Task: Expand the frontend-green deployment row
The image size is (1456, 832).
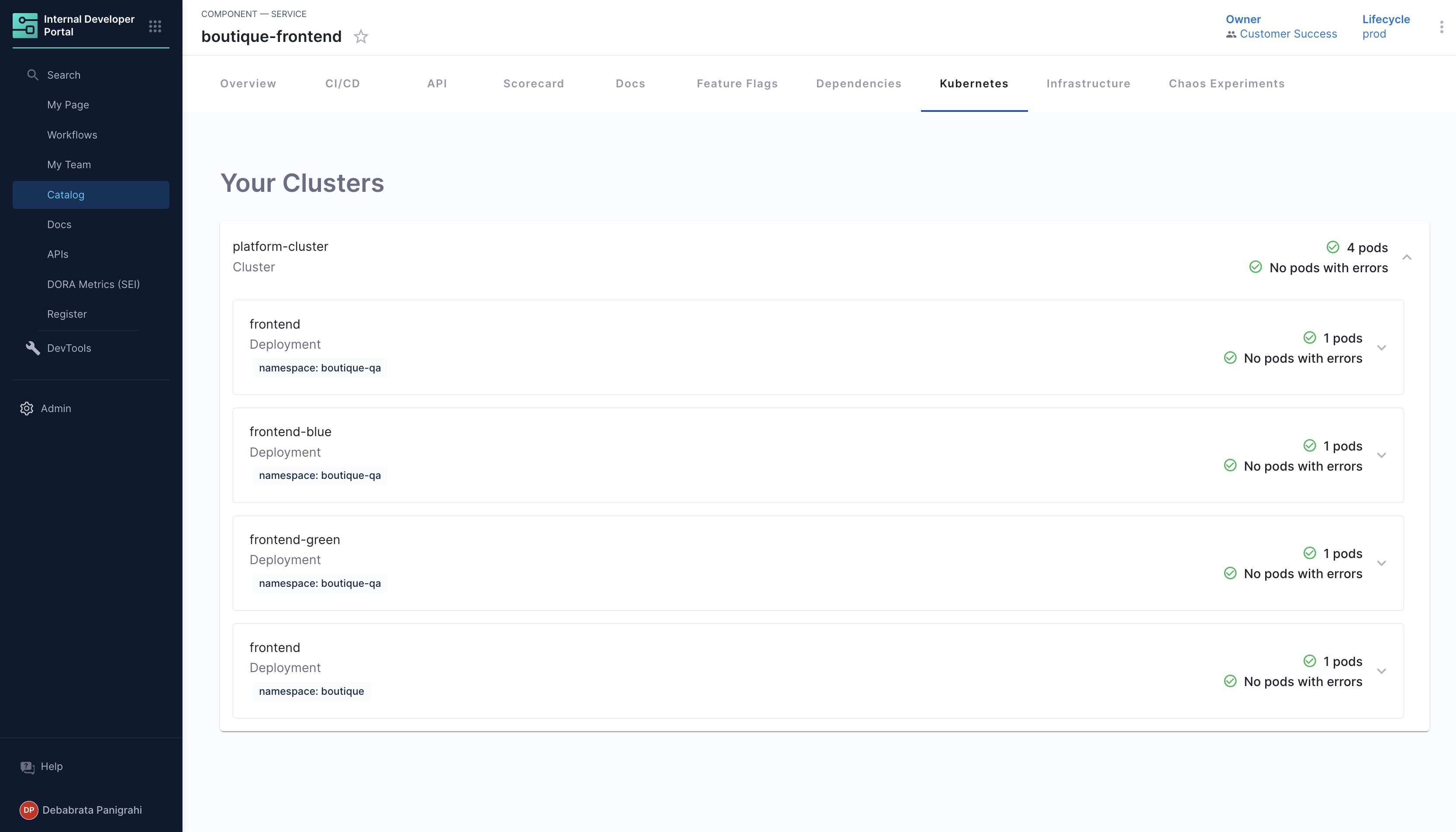Action: 1382,563
